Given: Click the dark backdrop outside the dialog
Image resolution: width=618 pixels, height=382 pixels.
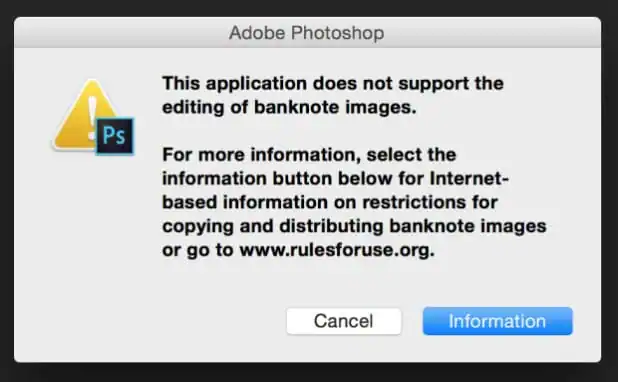Looking at the screenshot, I should tap(307, 373).
